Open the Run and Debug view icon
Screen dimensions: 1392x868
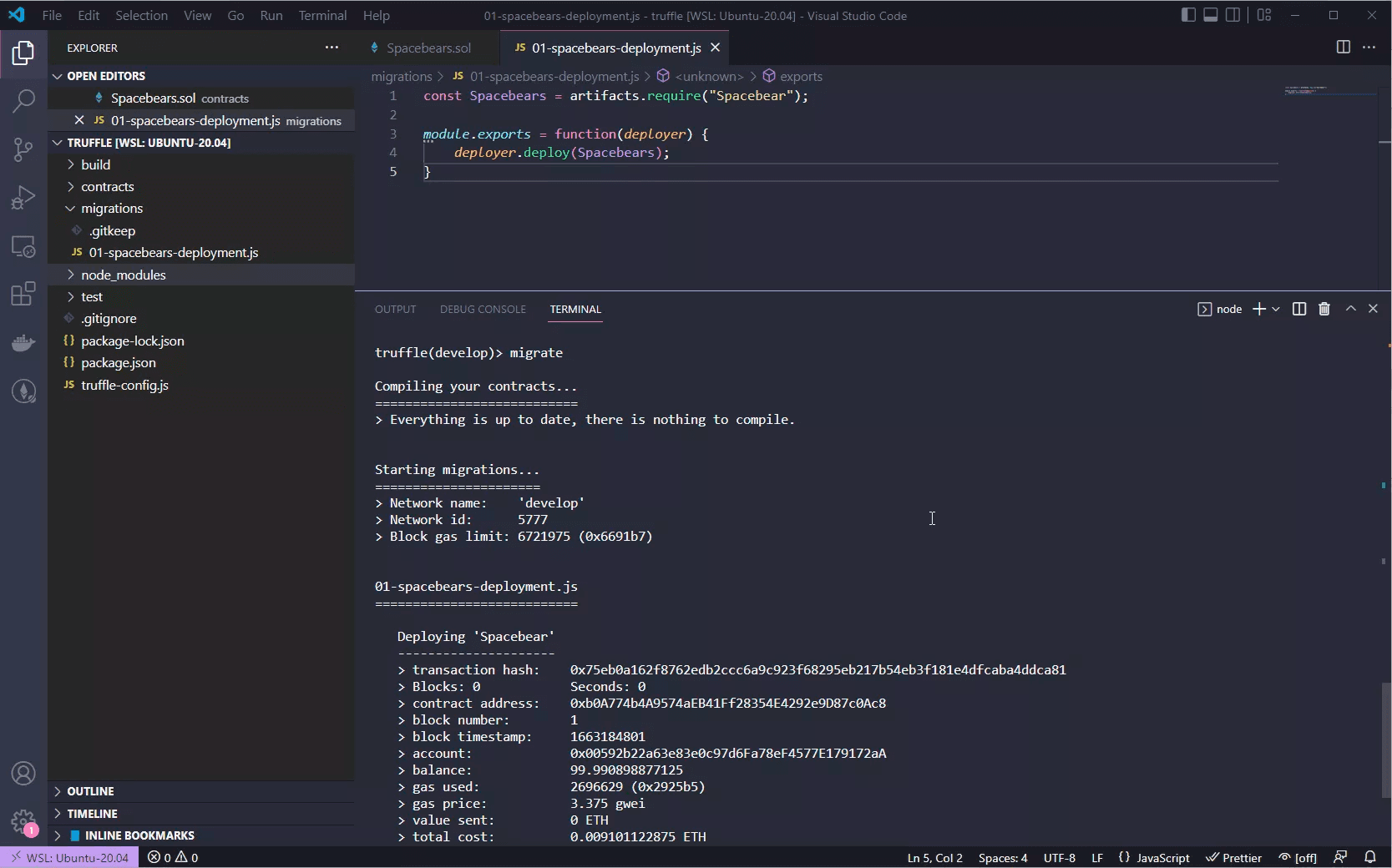23,198
